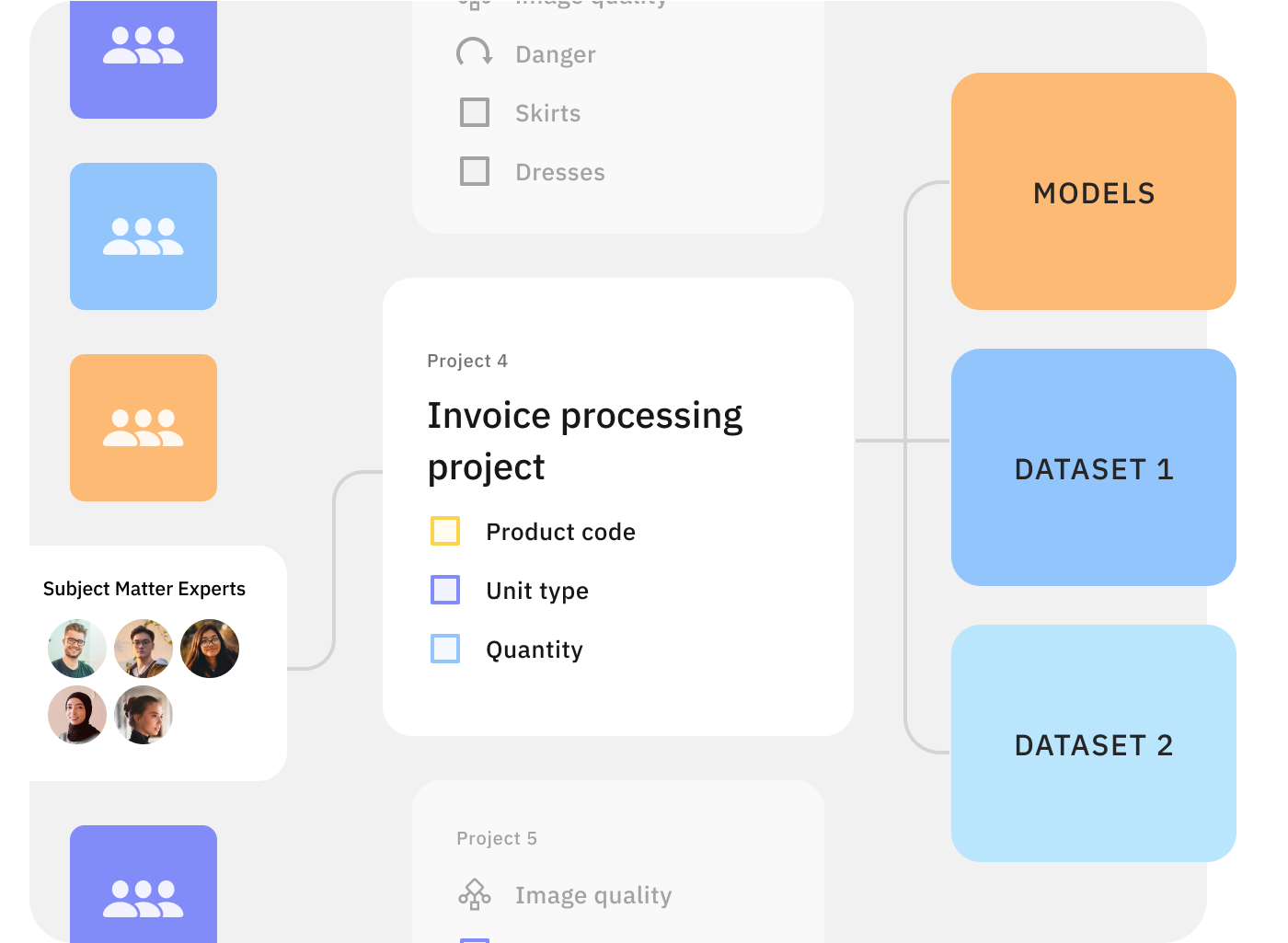The width and height of the screenshot is (1288, 943).
Task: Open the MODELS card
Action: coord(1094,191)
